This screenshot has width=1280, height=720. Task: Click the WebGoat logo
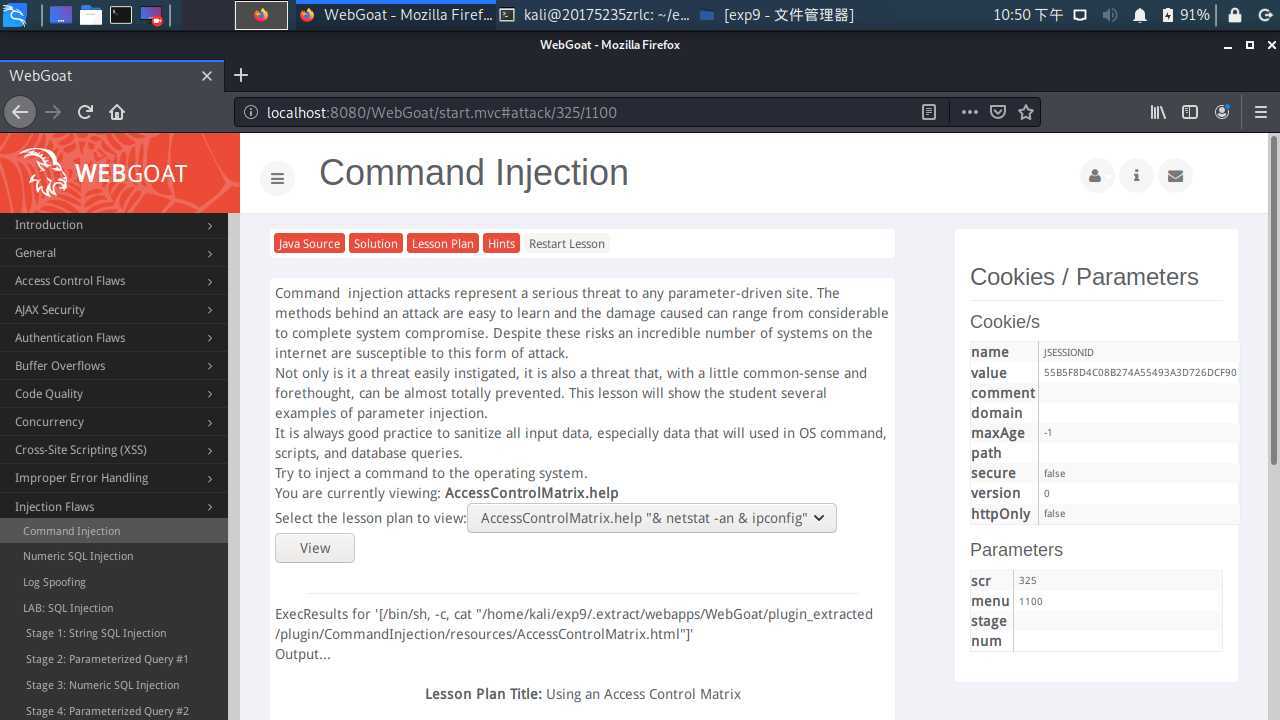coord(104,172)
